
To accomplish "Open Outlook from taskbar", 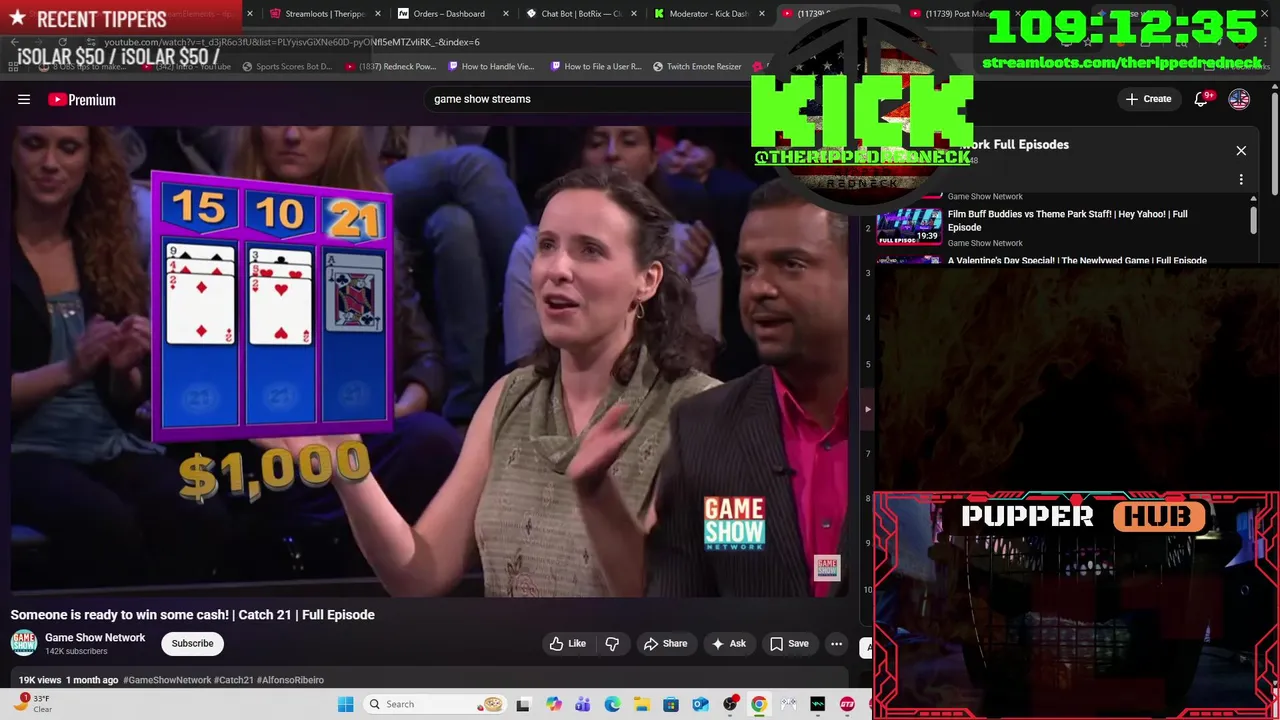I will tap(701, 704).
